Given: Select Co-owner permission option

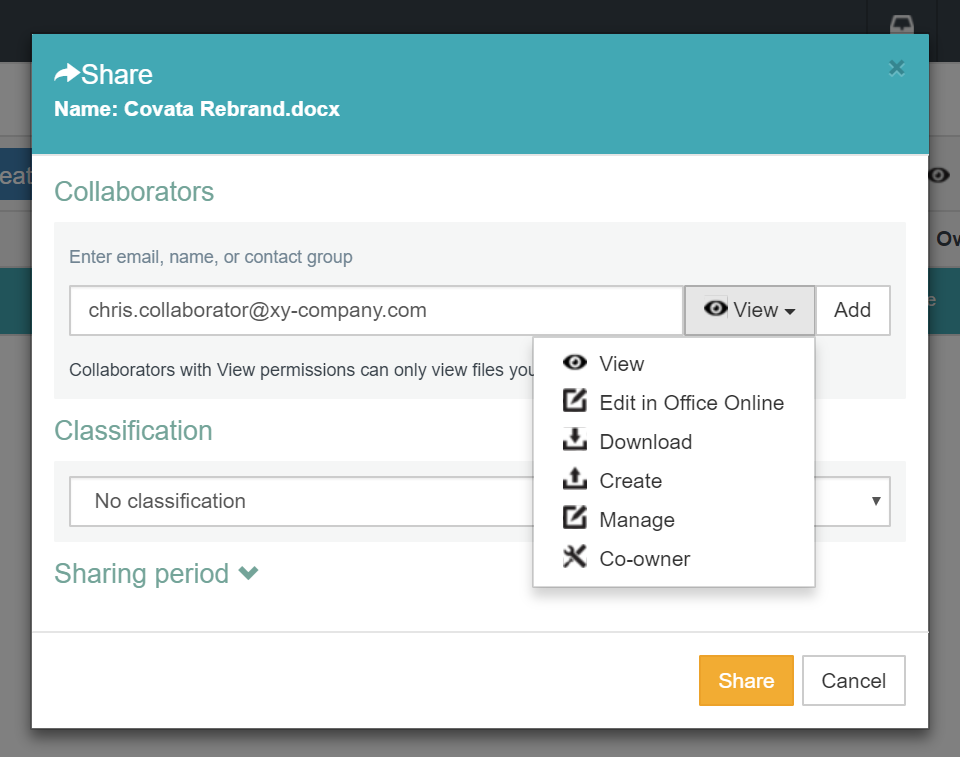Looking at the screenshot, I should coord(673,559).
